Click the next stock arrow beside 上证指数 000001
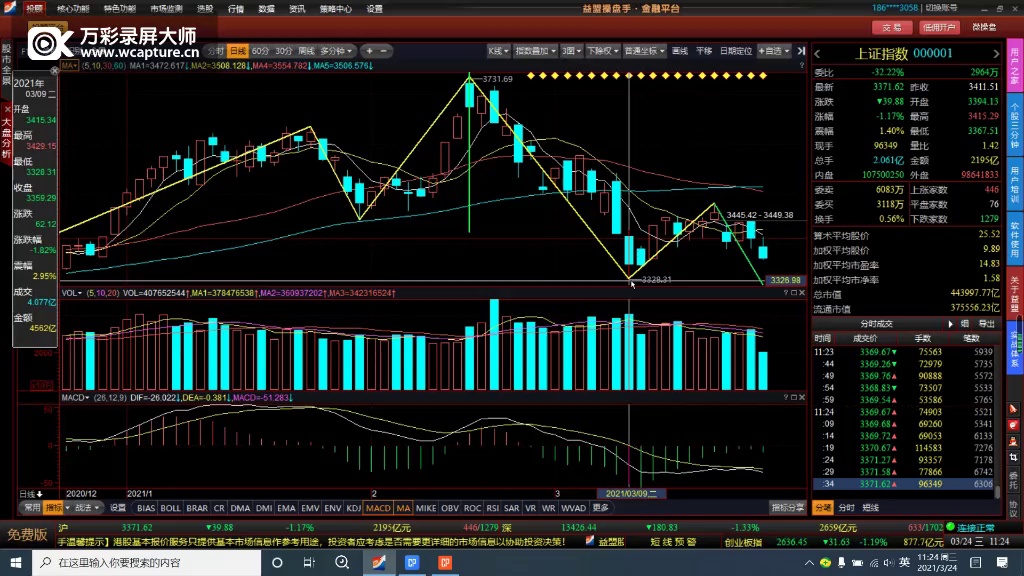This screenshot has width=1024, height=576. 995,54
